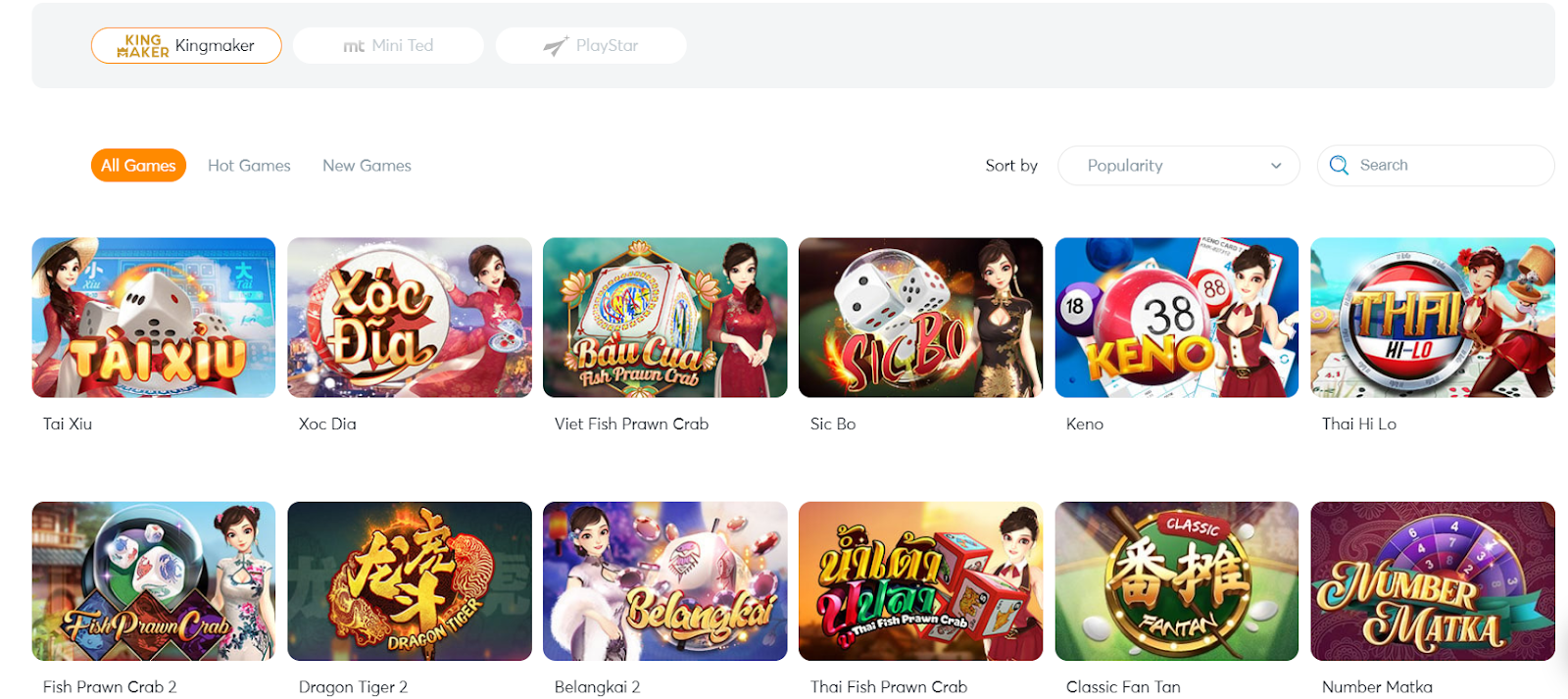Select the Sic Bo dice game tile
The image size is (1568, 699).
(x=921, y=318)
